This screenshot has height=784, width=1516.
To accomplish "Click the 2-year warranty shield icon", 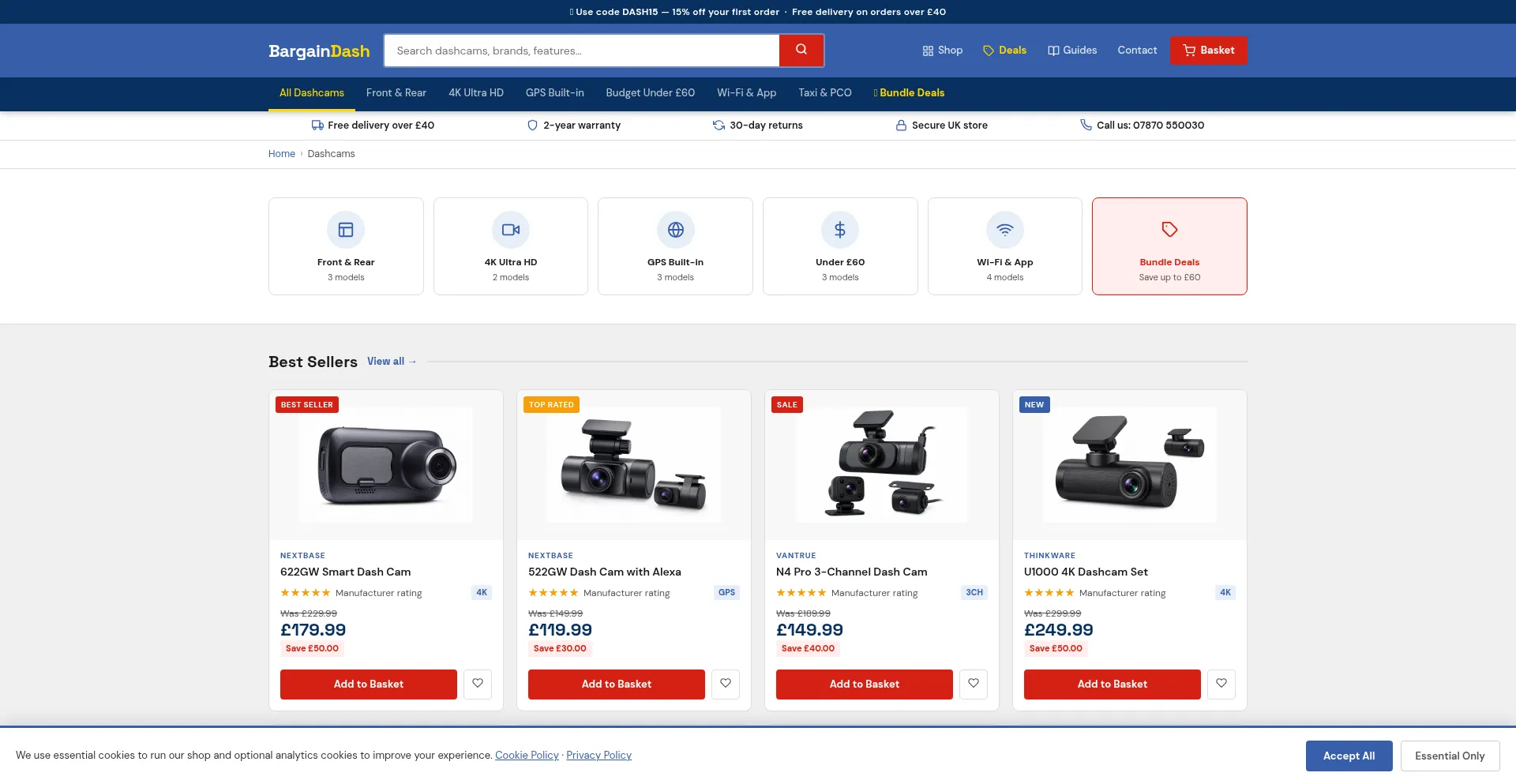I will [x=532, y=126].
